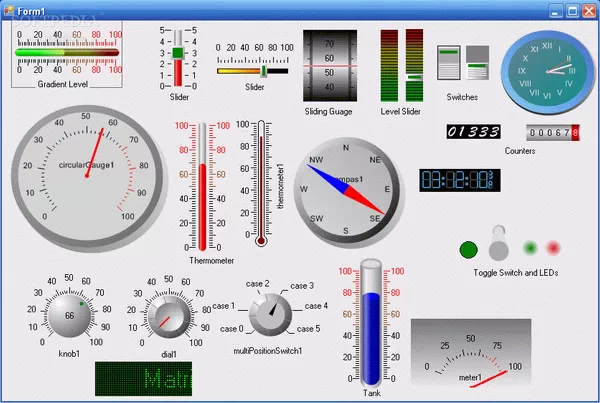Click the dial1 rotary control
Image resolution: width=600 pixels, height=403 pixels.
[x=169, y=317]
